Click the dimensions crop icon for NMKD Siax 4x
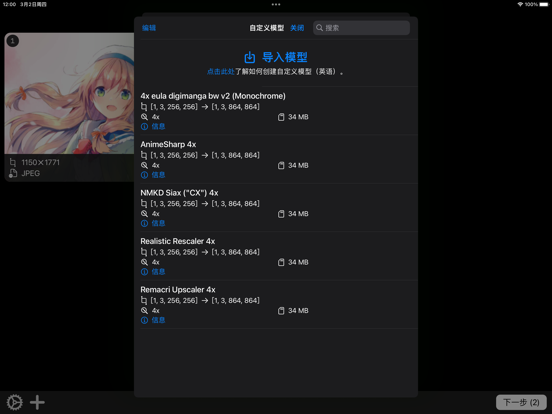This screenshot has width=552, height=414. click(144, 204)
